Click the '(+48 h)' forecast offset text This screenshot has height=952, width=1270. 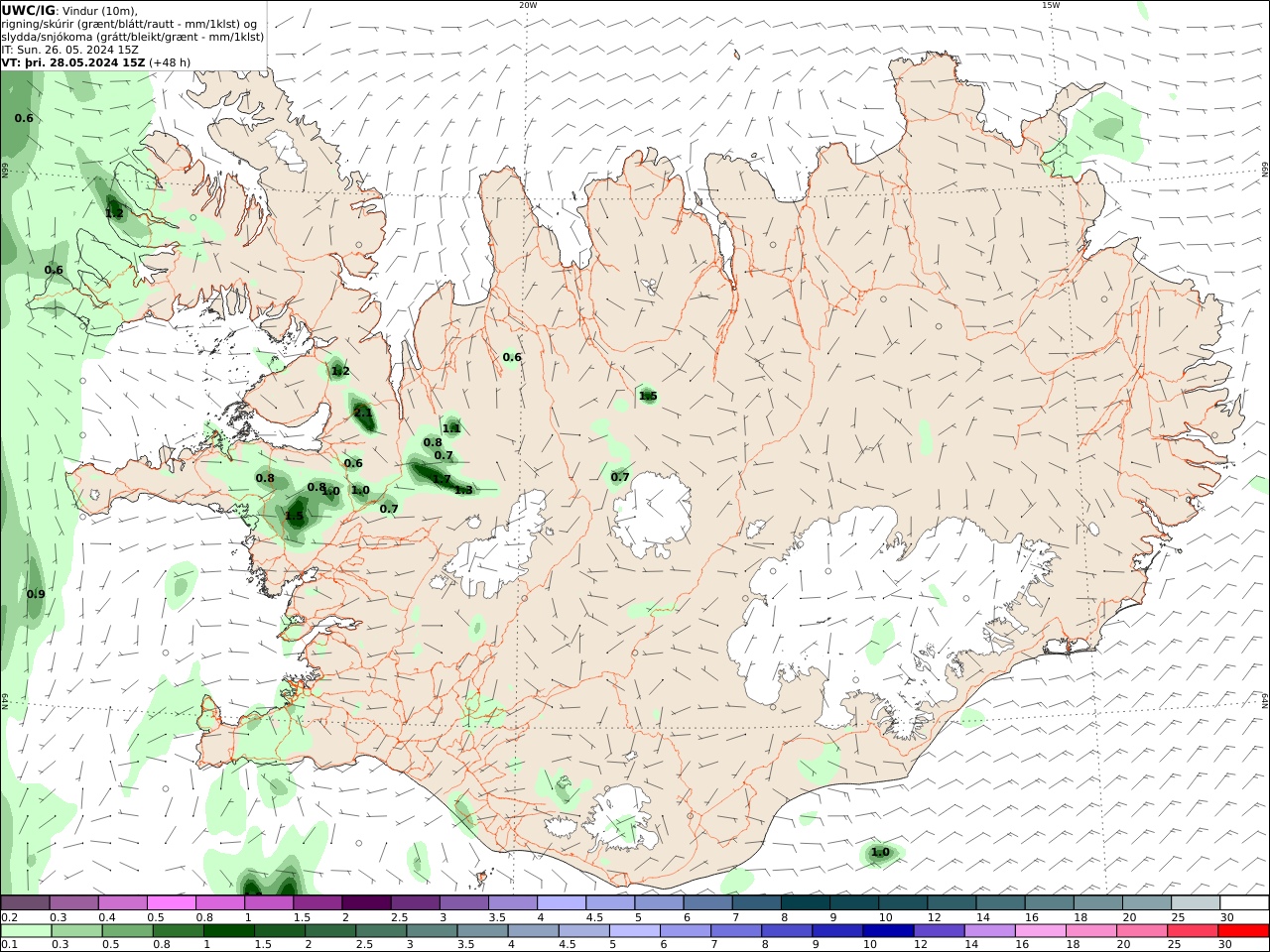[170, 62]
